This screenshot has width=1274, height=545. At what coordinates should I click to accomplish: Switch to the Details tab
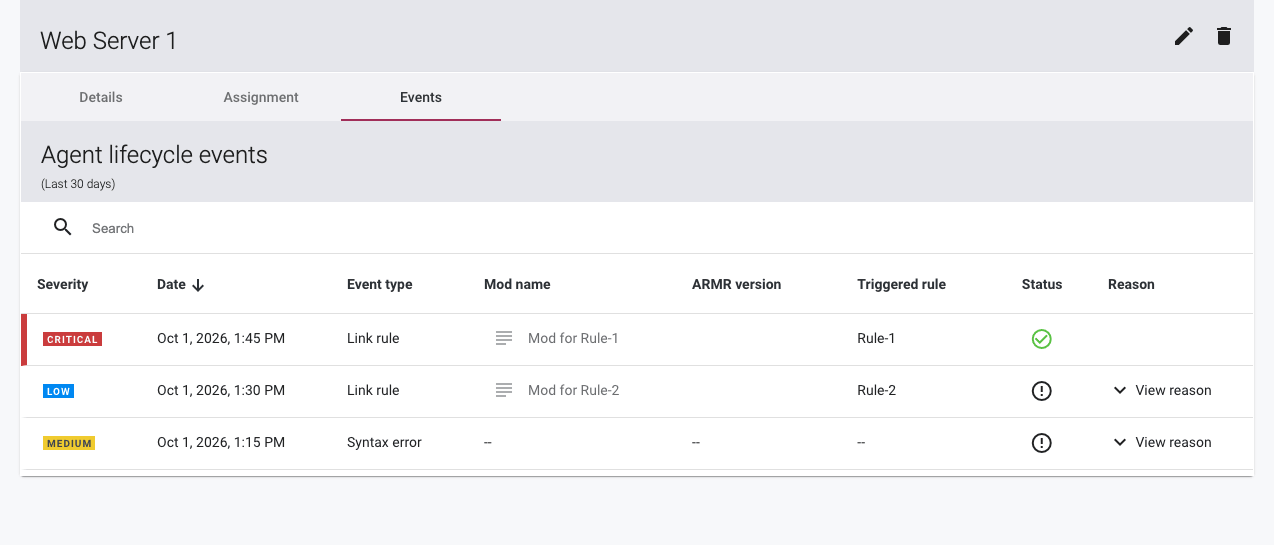[x=101, y=97]
